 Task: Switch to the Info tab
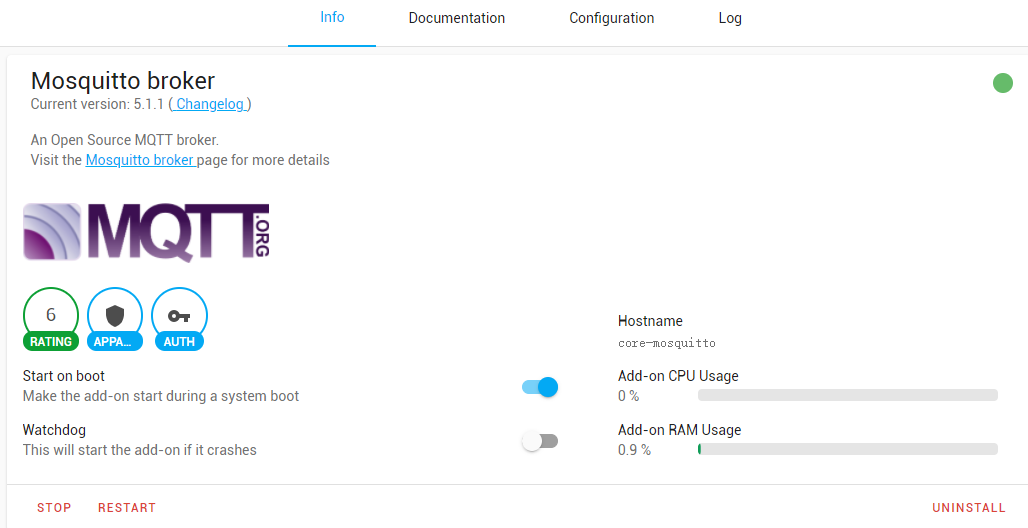coord(332,18)
